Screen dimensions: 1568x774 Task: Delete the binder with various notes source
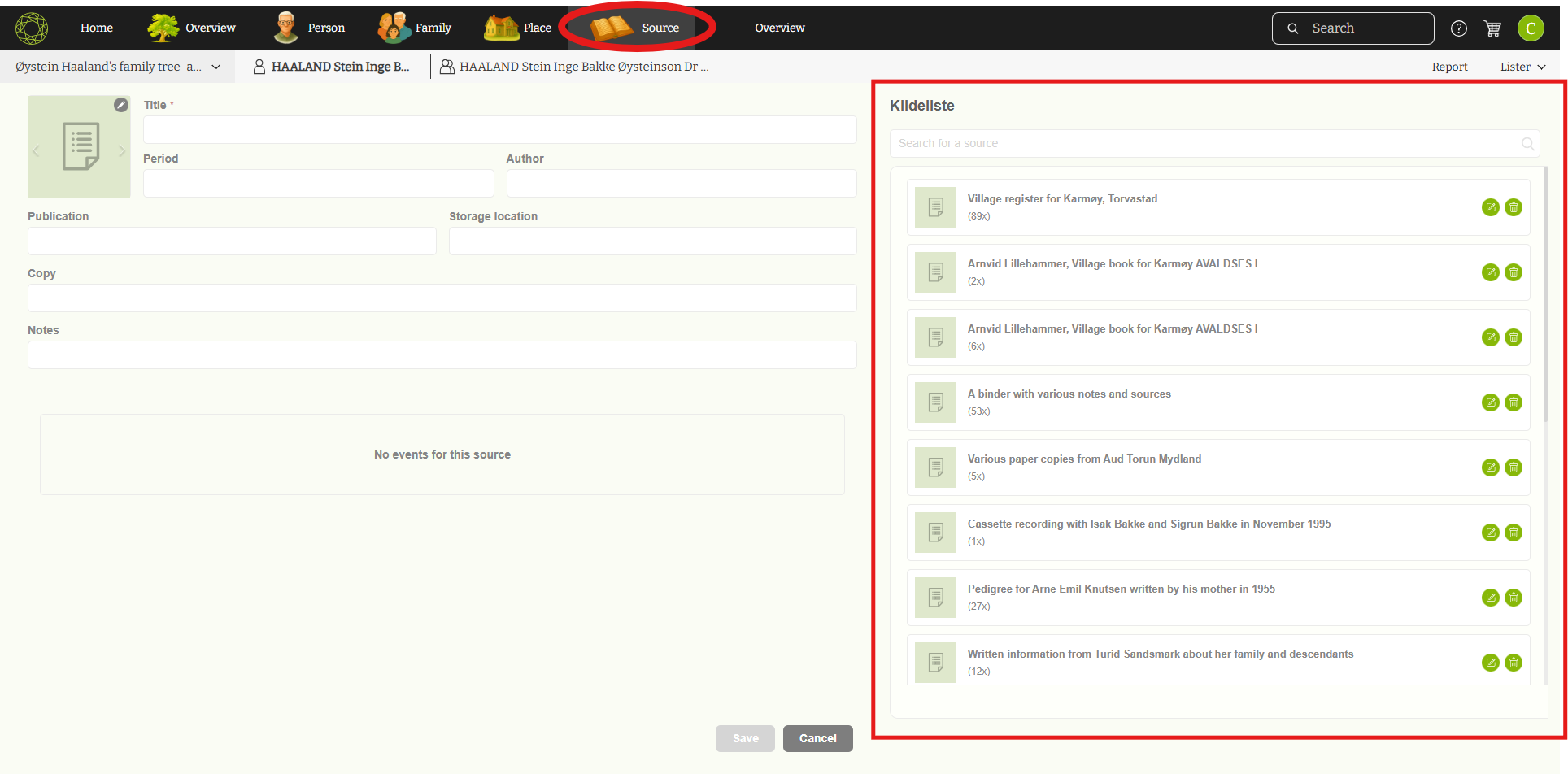pos(1514,402)
